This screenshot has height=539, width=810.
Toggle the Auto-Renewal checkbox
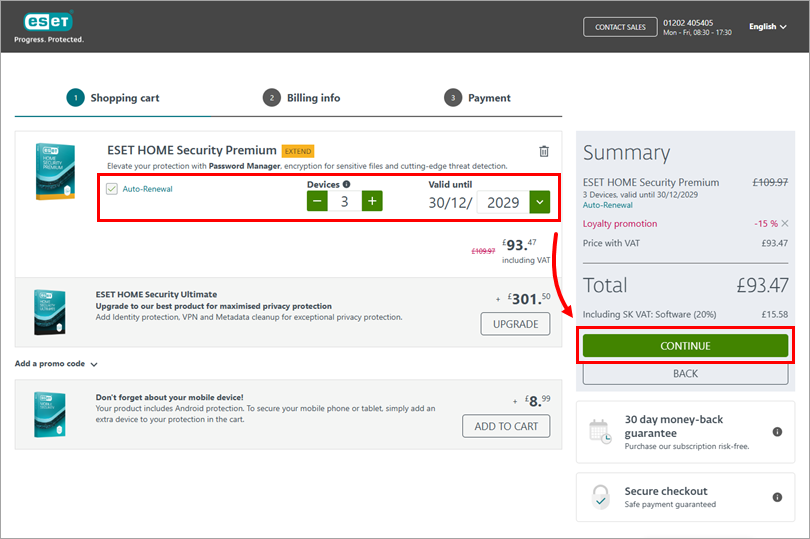pos(112,189)
